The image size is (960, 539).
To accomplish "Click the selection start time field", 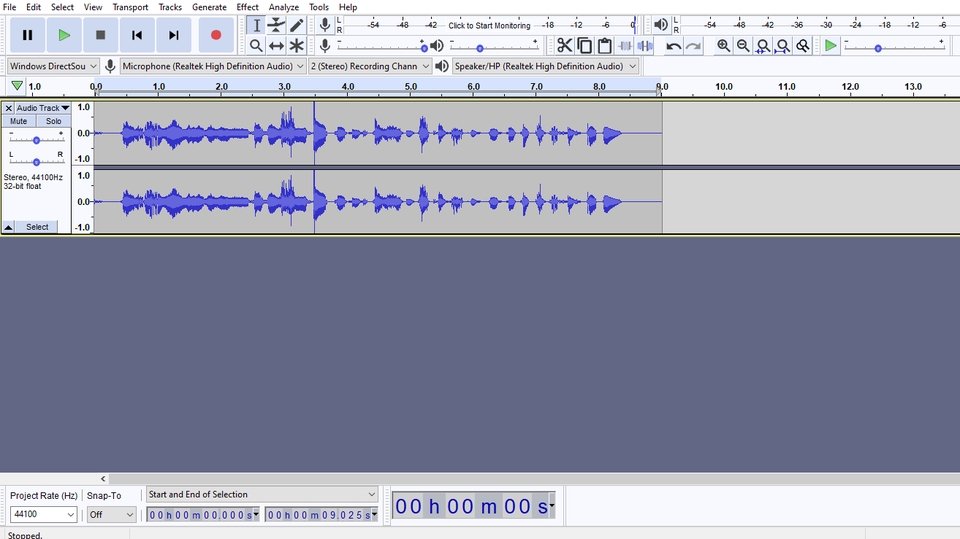I will tap(203, 515).
